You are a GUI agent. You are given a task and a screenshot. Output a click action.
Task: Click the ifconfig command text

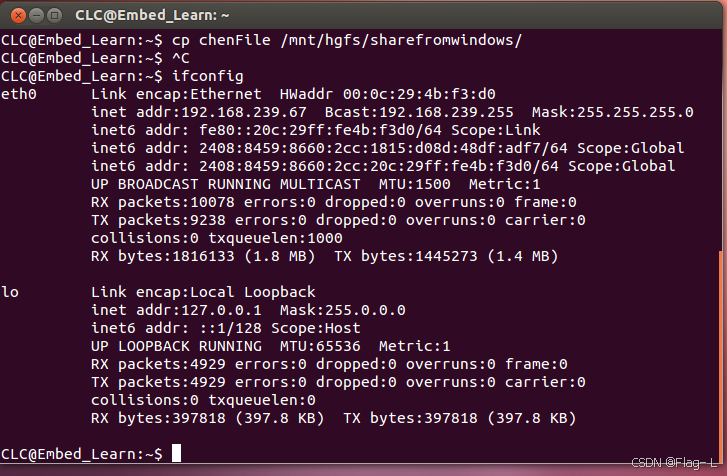[208, 76]
